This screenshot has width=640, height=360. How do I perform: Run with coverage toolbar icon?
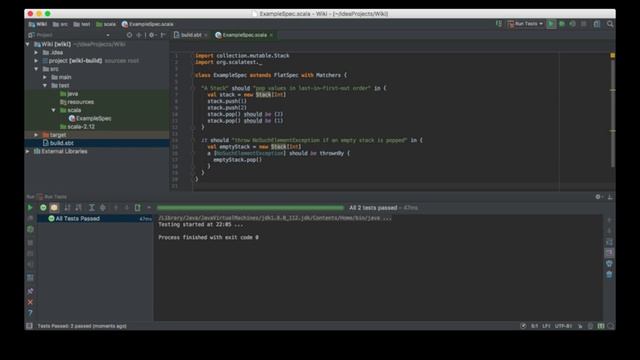pos(573,24)
